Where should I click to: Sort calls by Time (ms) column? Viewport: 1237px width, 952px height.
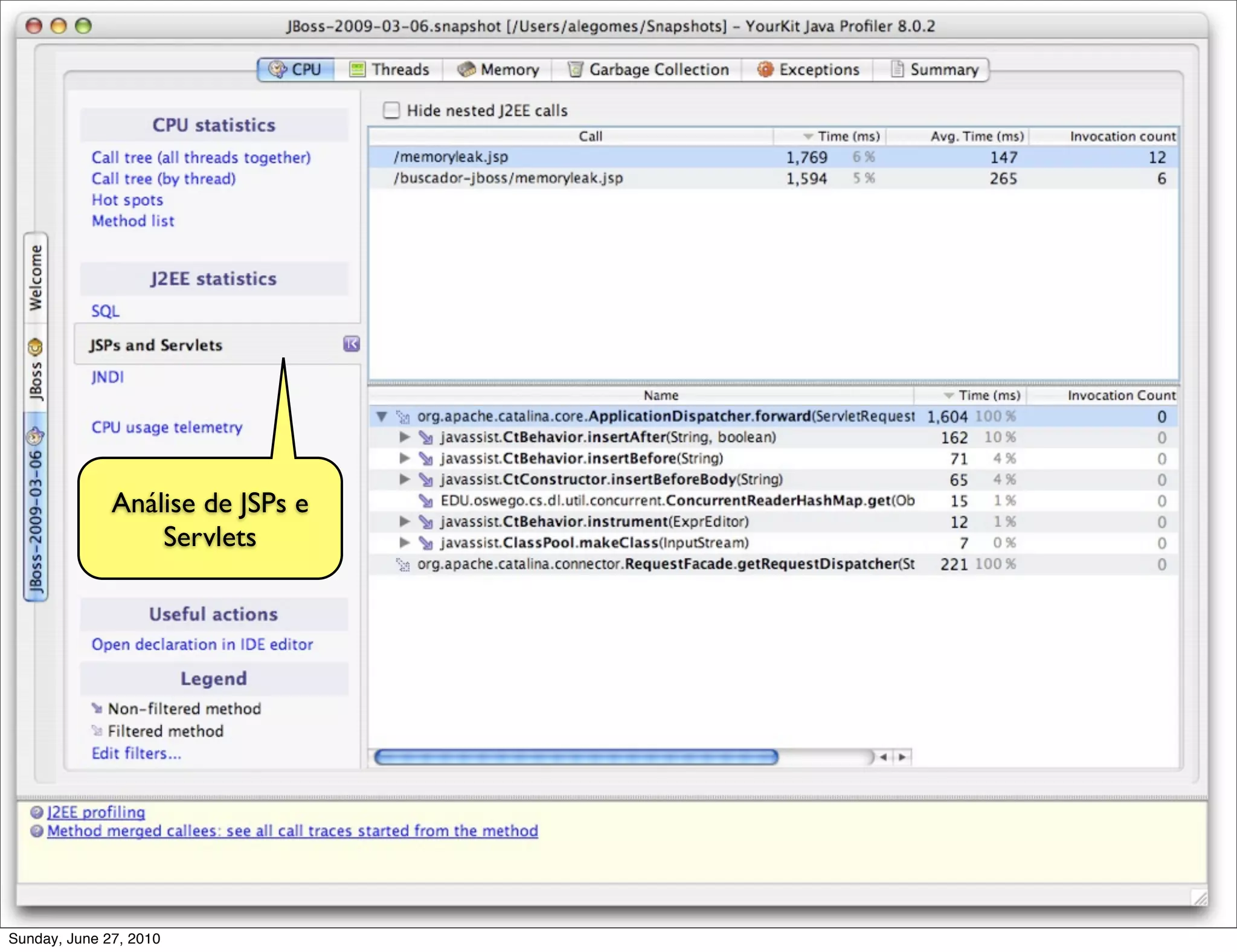point(847,137)
